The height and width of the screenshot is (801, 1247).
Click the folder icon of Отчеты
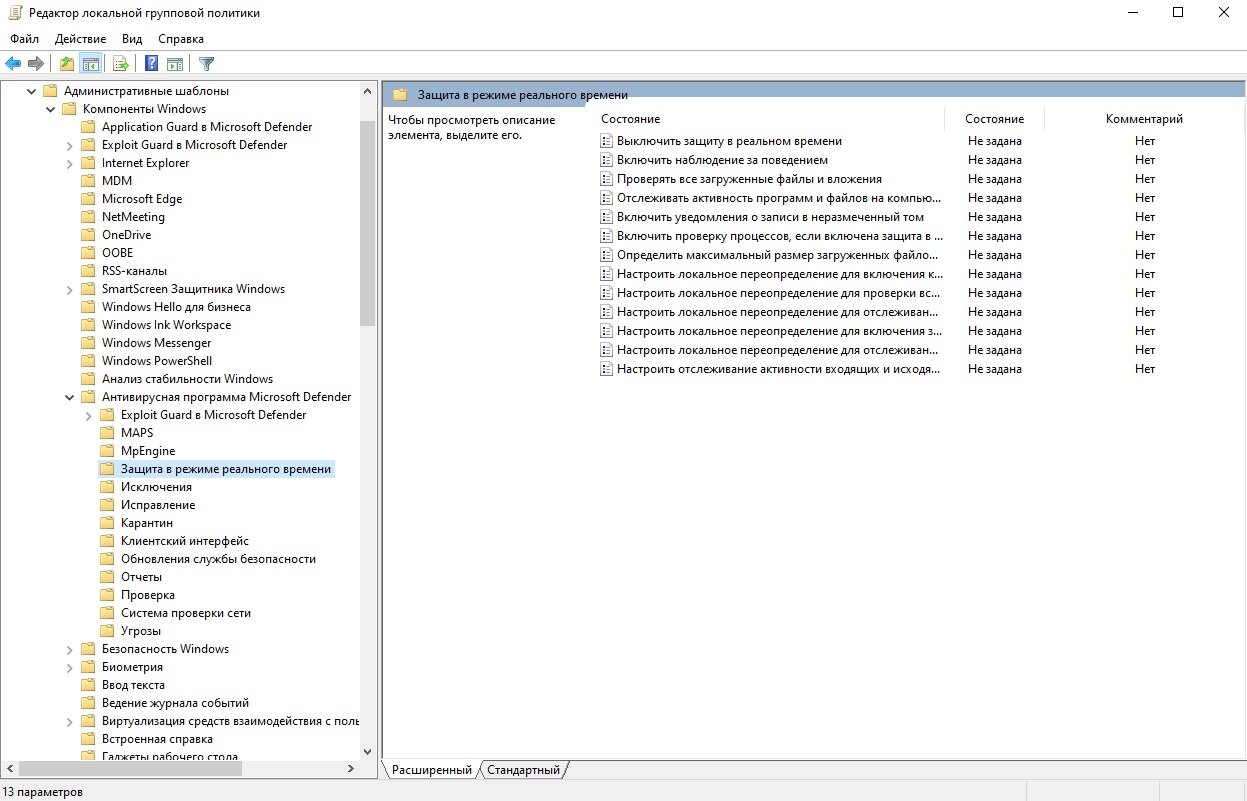[108, 577]
